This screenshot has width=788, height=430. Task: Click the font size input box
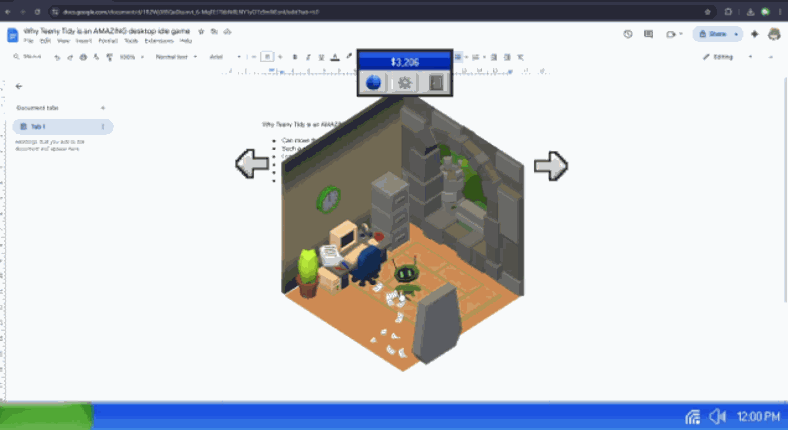pos(267,57)
